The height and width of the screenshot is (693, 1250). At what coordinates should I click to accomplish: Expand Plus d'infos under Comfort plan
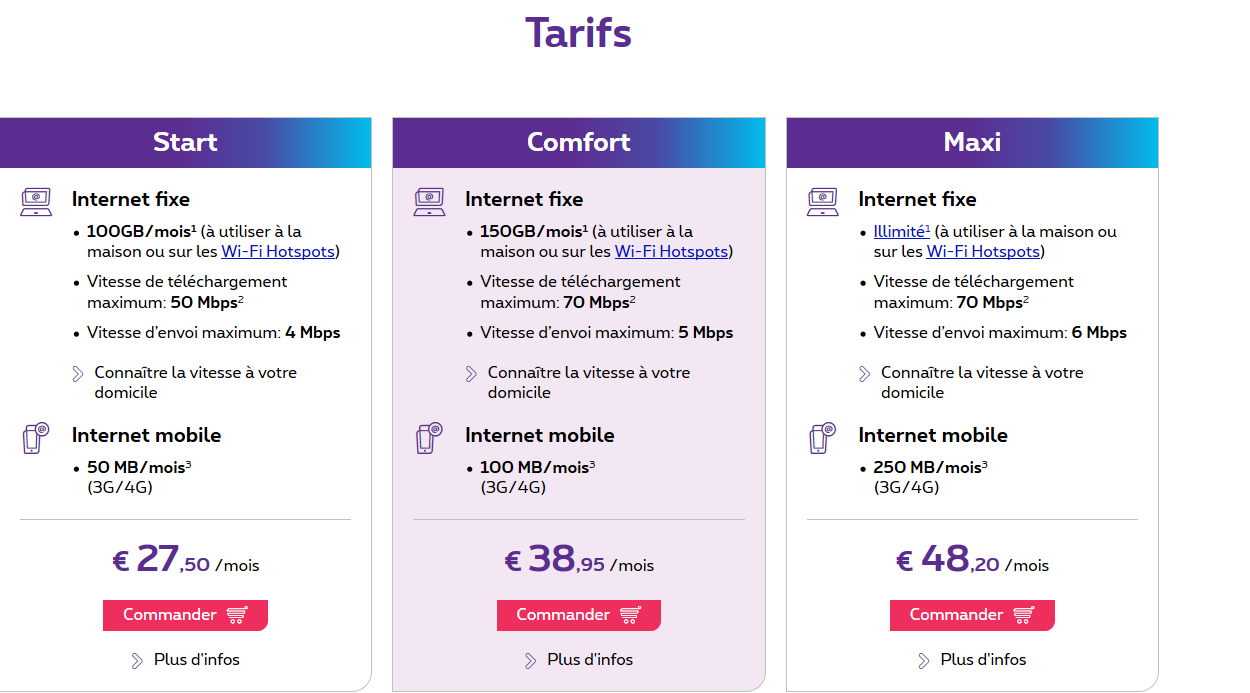pos(579,660)
